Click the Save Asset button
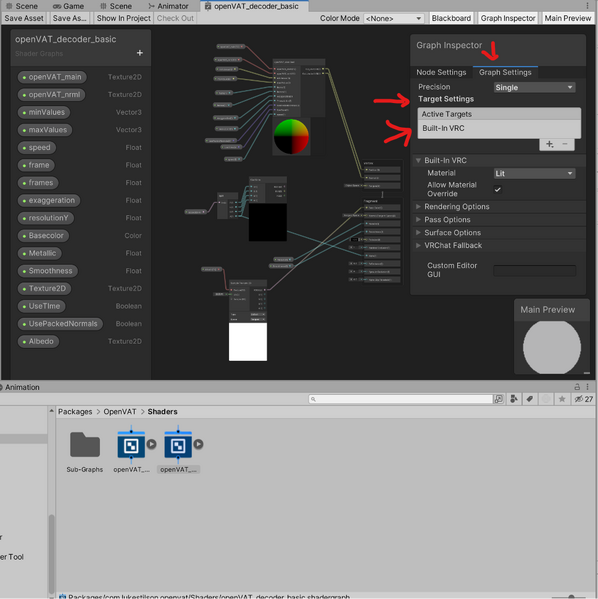Viewport: 598px width, 599px height. click(24, 18)
